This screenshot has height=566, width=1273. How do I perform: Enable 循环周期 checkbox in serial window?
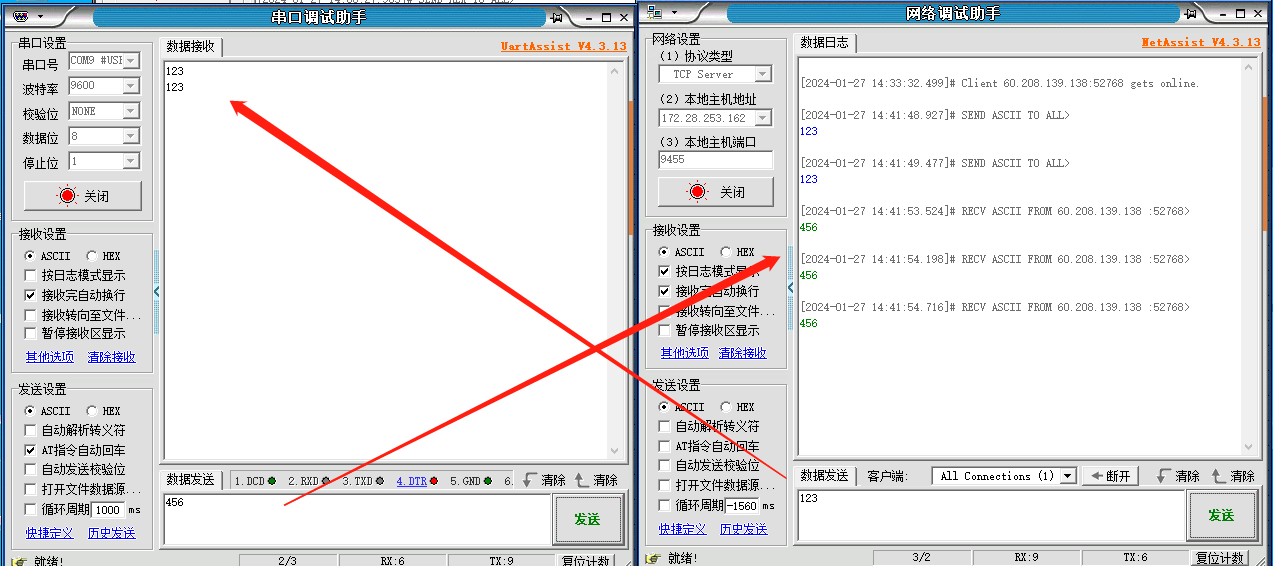pyautogui.click(x=31, y=509)
